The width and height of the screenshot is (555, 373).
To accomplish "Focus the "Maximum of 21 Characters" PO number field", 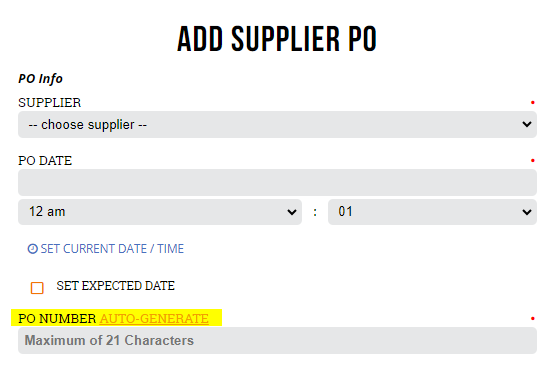I will 277,340.
